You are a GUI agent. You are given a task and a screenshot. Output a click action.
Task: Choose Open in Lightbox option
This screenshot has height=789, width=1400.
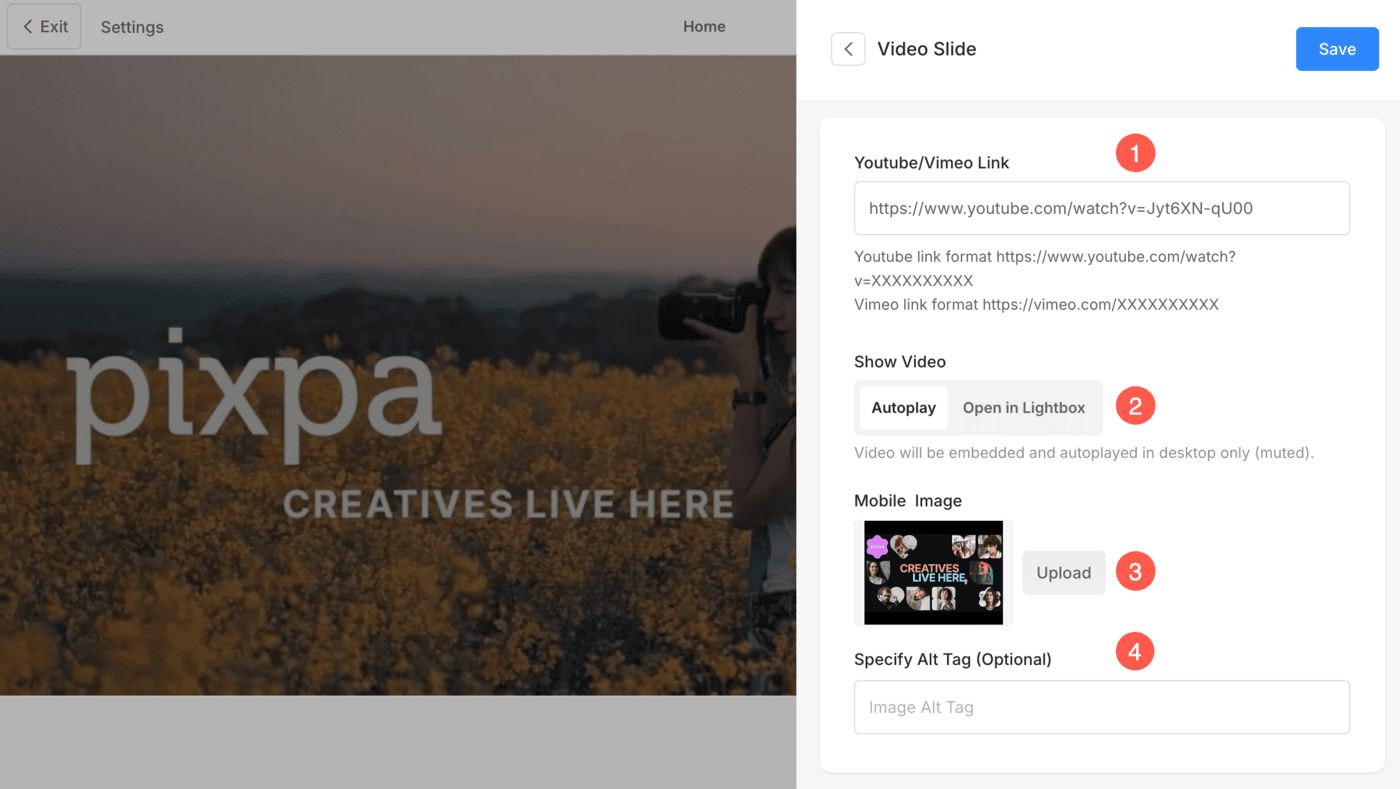pyautogui.click(x=1024, y=408)
